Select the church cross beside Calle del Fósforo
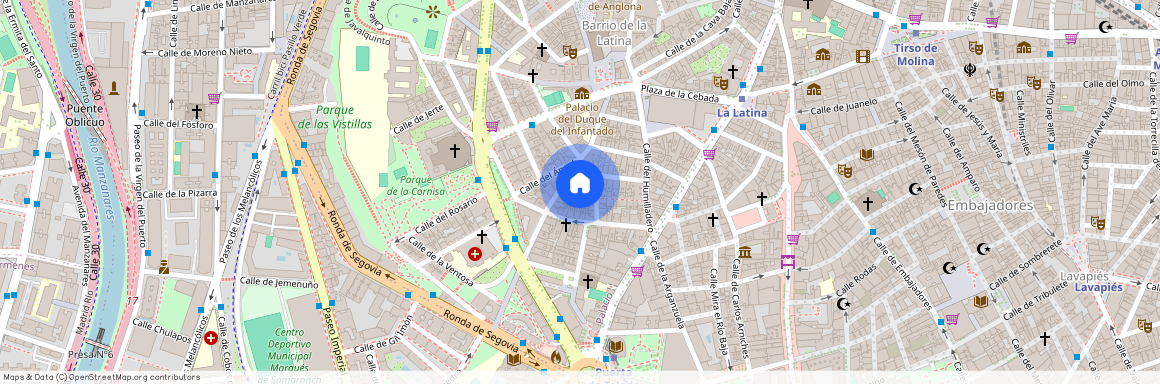The image size is (1160, 384). click(x=197, y=111)
